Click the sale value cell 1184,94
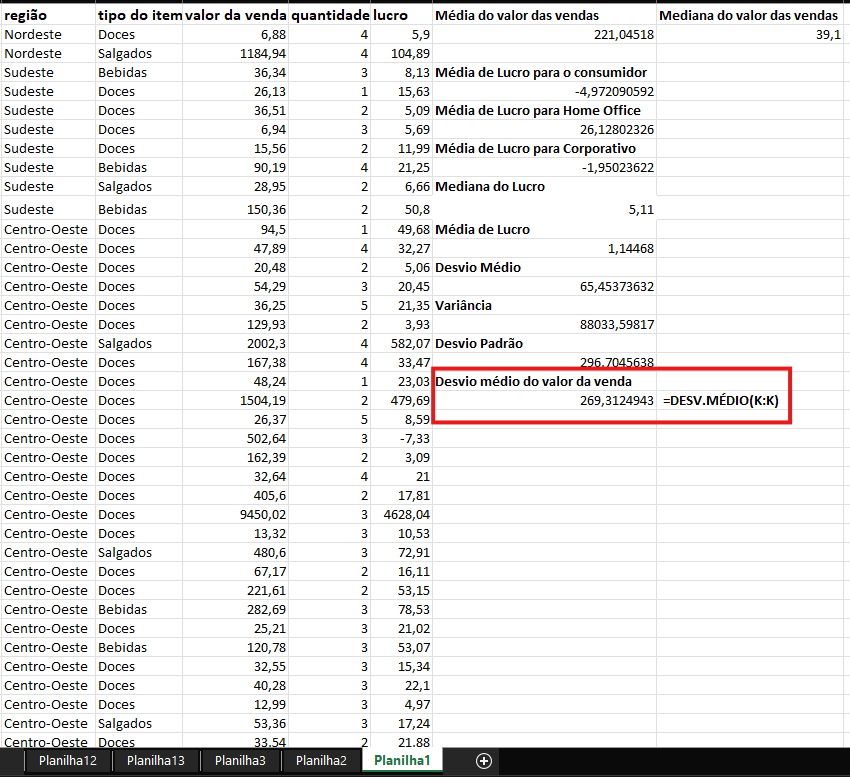Screen dimensions: 850x777 (x=235, y=53)
